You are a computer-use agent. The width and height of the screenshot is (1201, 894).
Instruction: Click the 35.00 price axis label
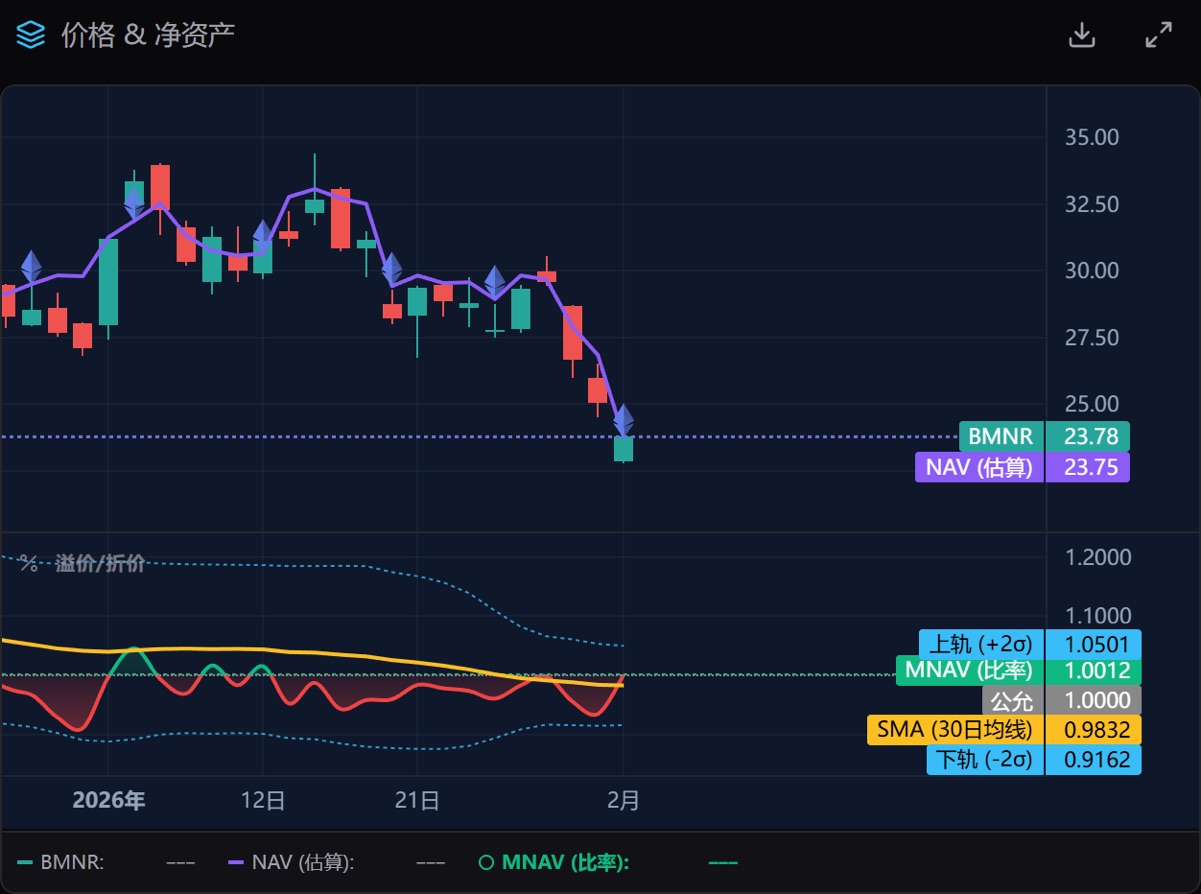pos(1090,137)
